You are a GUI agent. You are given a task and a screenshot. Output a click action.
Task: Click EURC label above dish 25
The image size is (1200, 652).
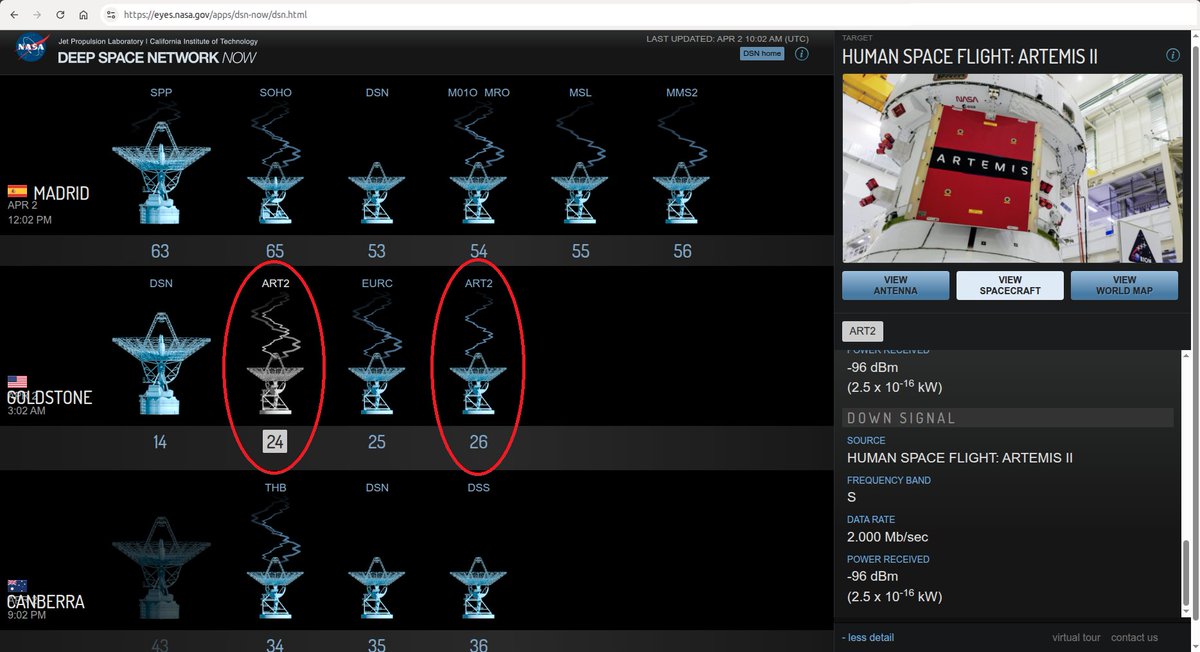[377, 283]
